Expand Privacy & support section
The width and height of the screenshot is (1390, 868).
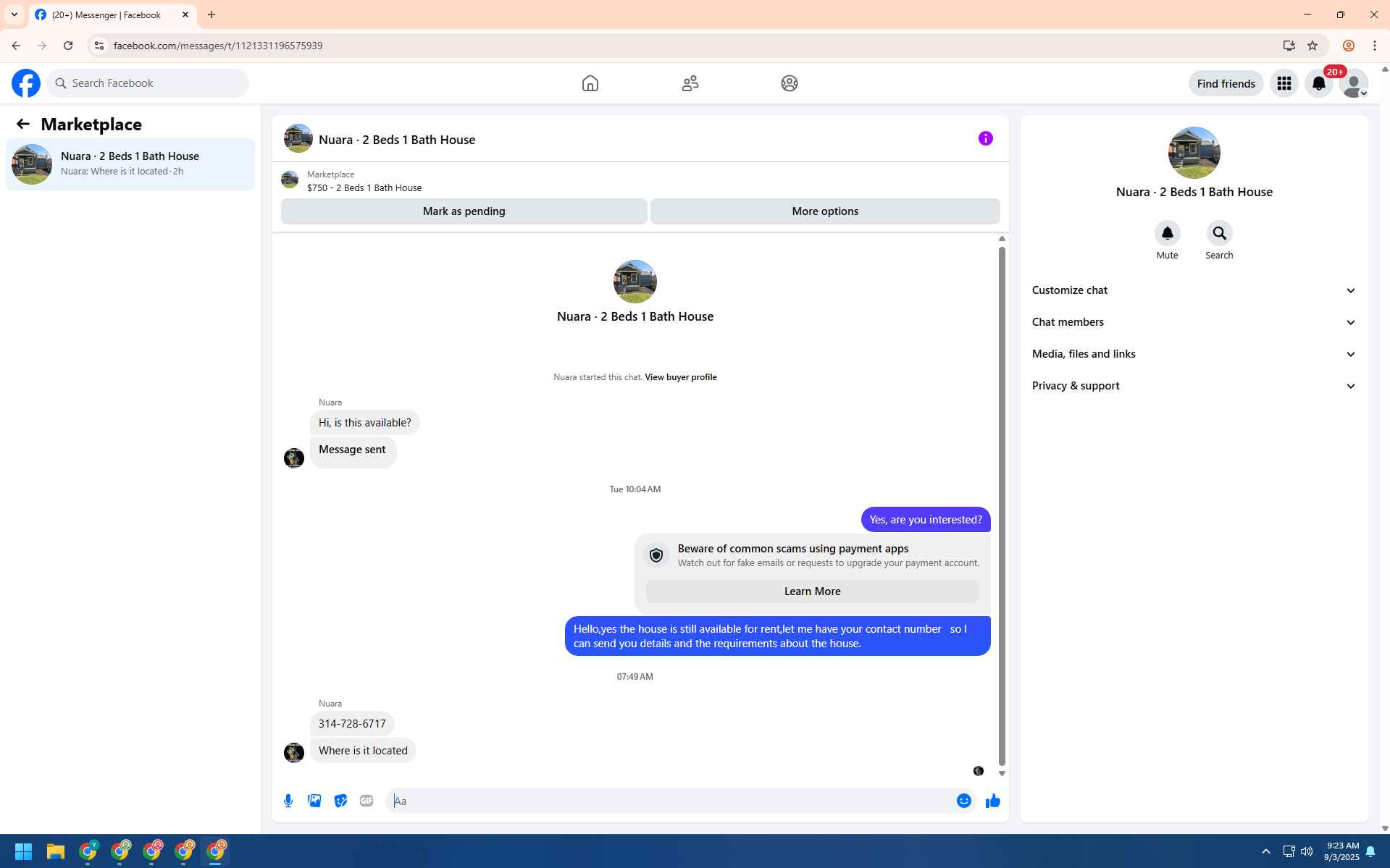point(1194,386)
